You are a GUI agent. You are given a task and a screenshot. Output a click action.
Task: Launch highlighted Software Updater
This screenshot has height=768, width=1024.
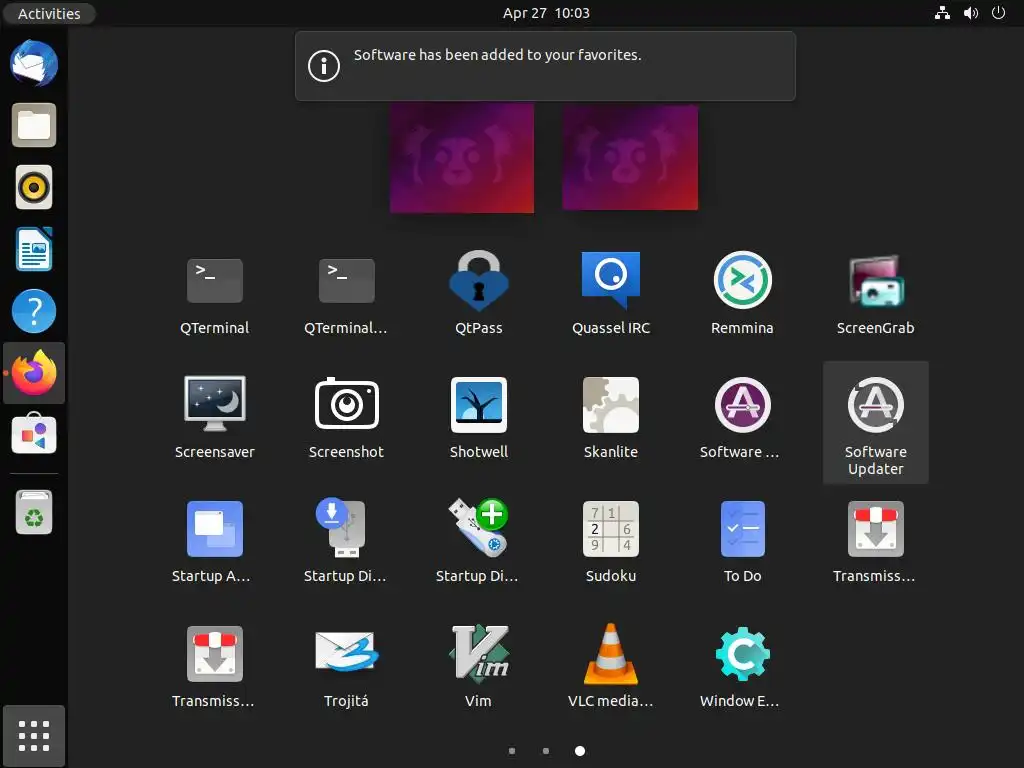[x=876, y=423]
